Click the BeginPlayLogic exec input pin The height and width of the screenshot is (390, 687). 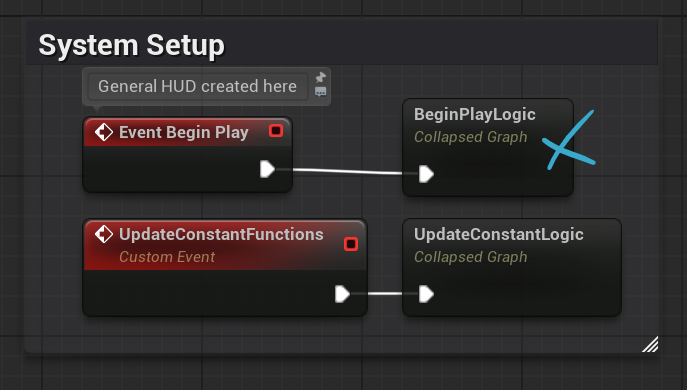coord(426,174)
